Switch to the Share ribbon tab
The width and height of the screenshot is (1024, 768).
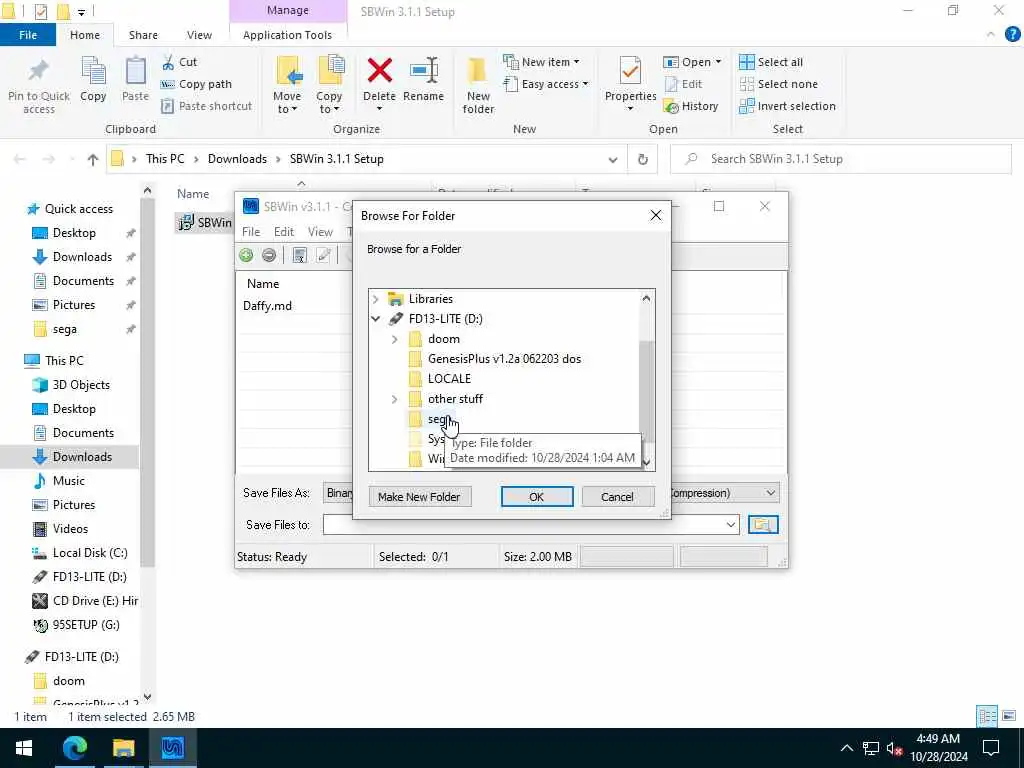click(143, 35)
